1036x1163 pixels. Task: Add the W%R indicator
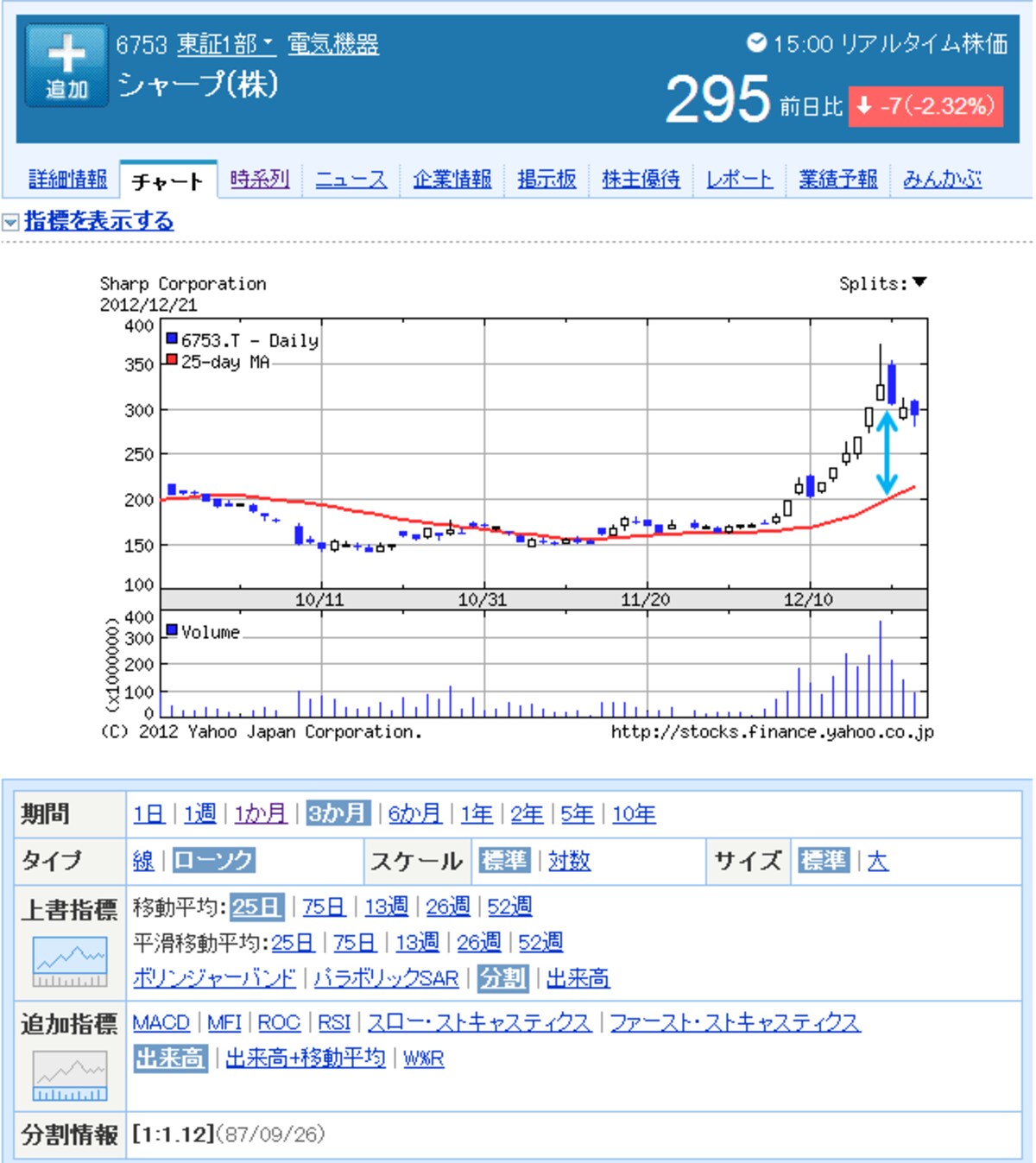424,1059
